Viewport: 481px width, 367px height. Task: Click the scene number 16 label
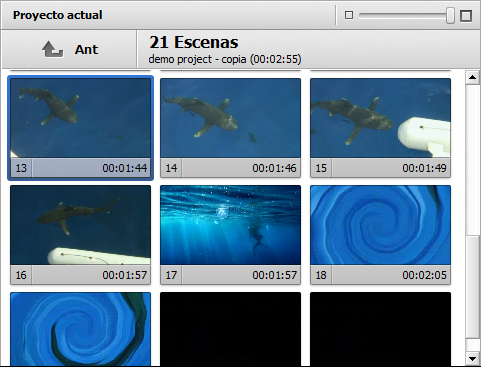click(x=21, y=275)
